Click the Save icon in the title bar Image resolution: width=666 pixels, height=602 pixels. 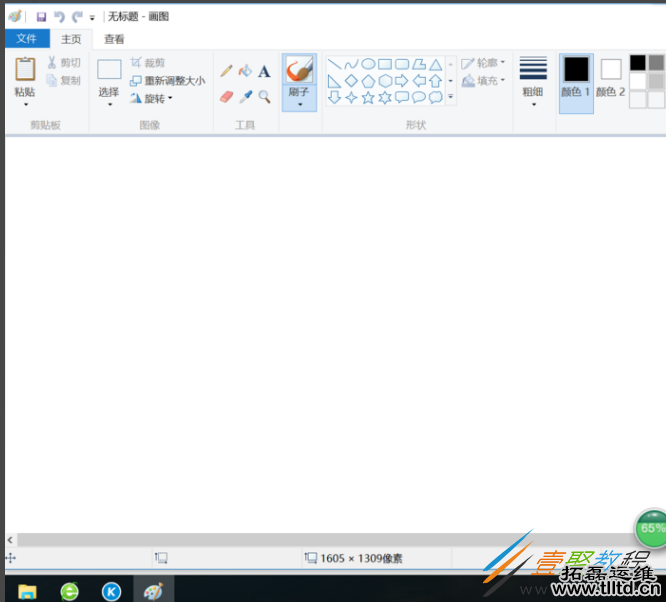(x=41, y=17)
